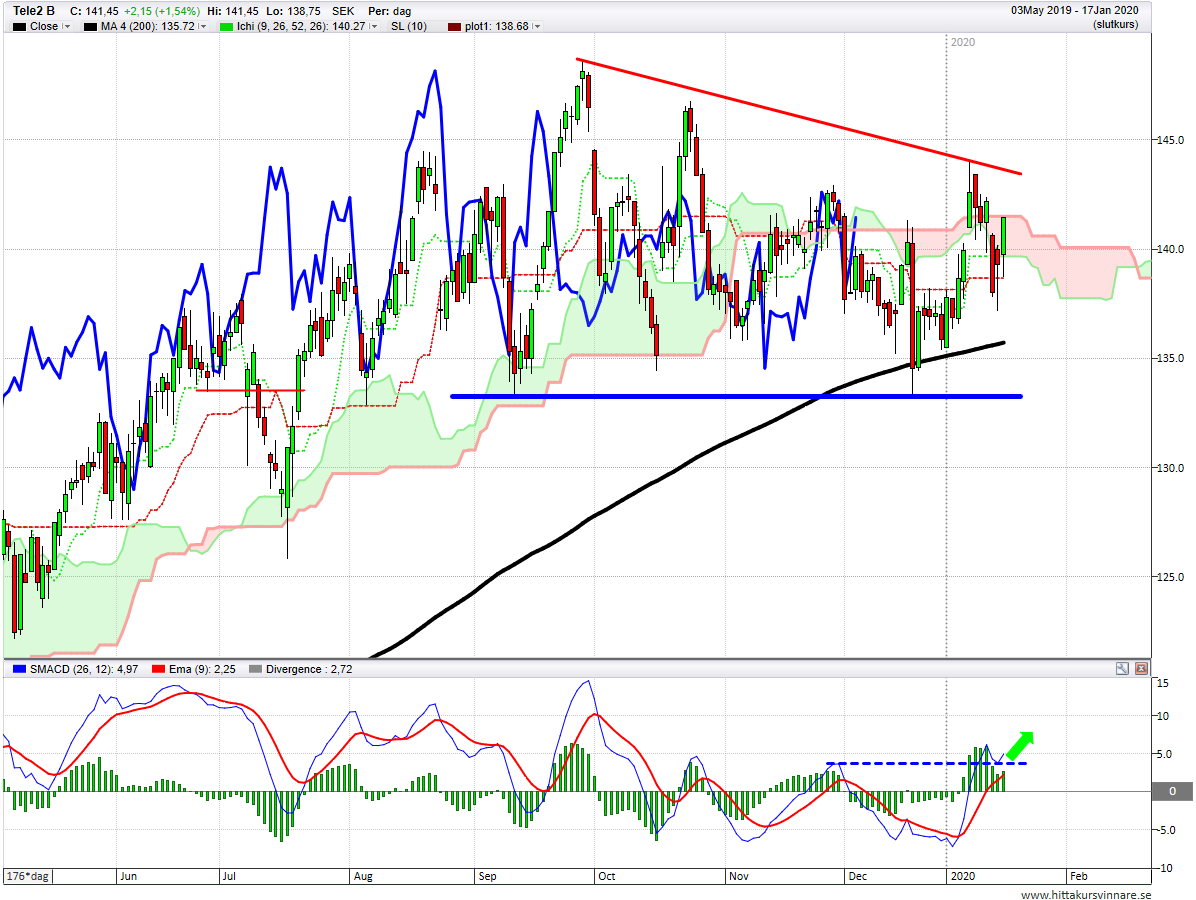The height and width of the screenshot is (900, 1196).
Task: Click the Divergence : 2,72 label
Action: (x=309, y=669)
